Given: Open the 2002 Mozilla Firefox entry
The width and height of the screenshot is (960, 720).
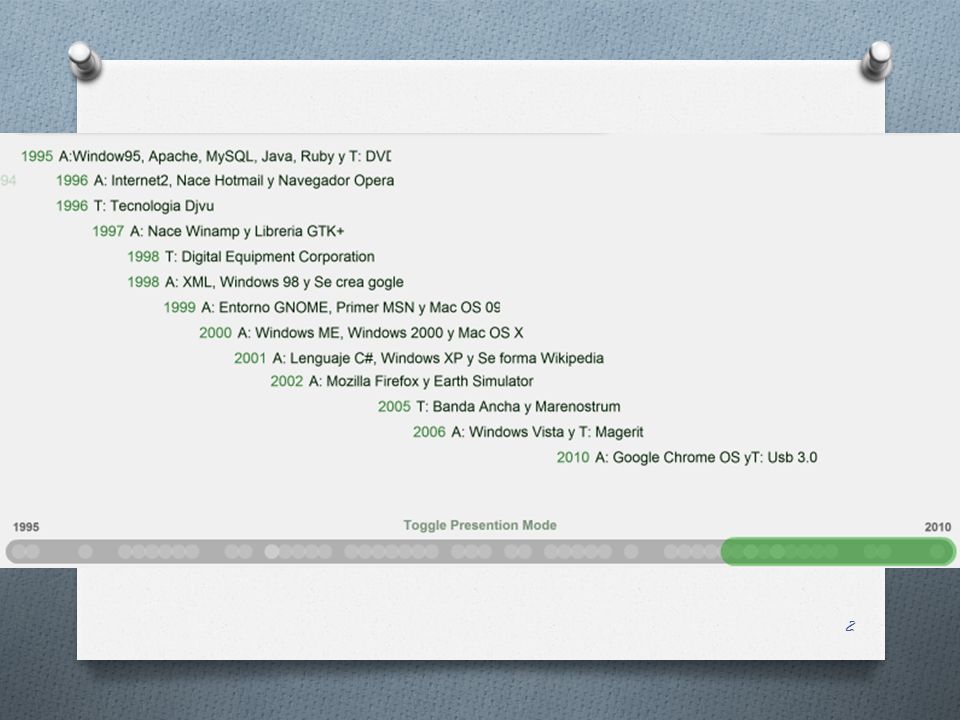Looking at the screenshot, I should pos(402,381).
